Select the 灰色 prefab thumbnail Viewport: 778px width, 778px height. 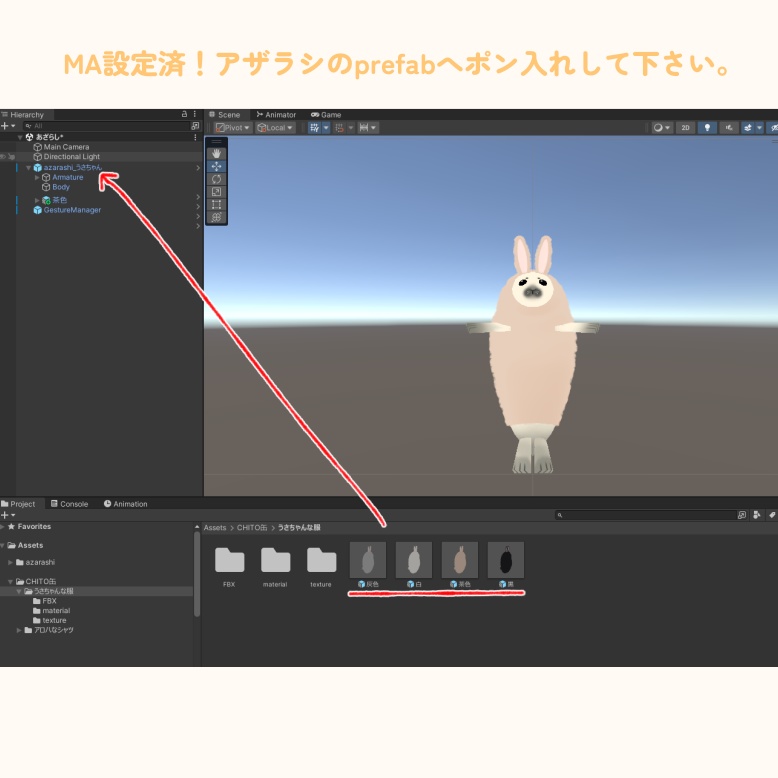pyautogui.click(x=368, y=560)
